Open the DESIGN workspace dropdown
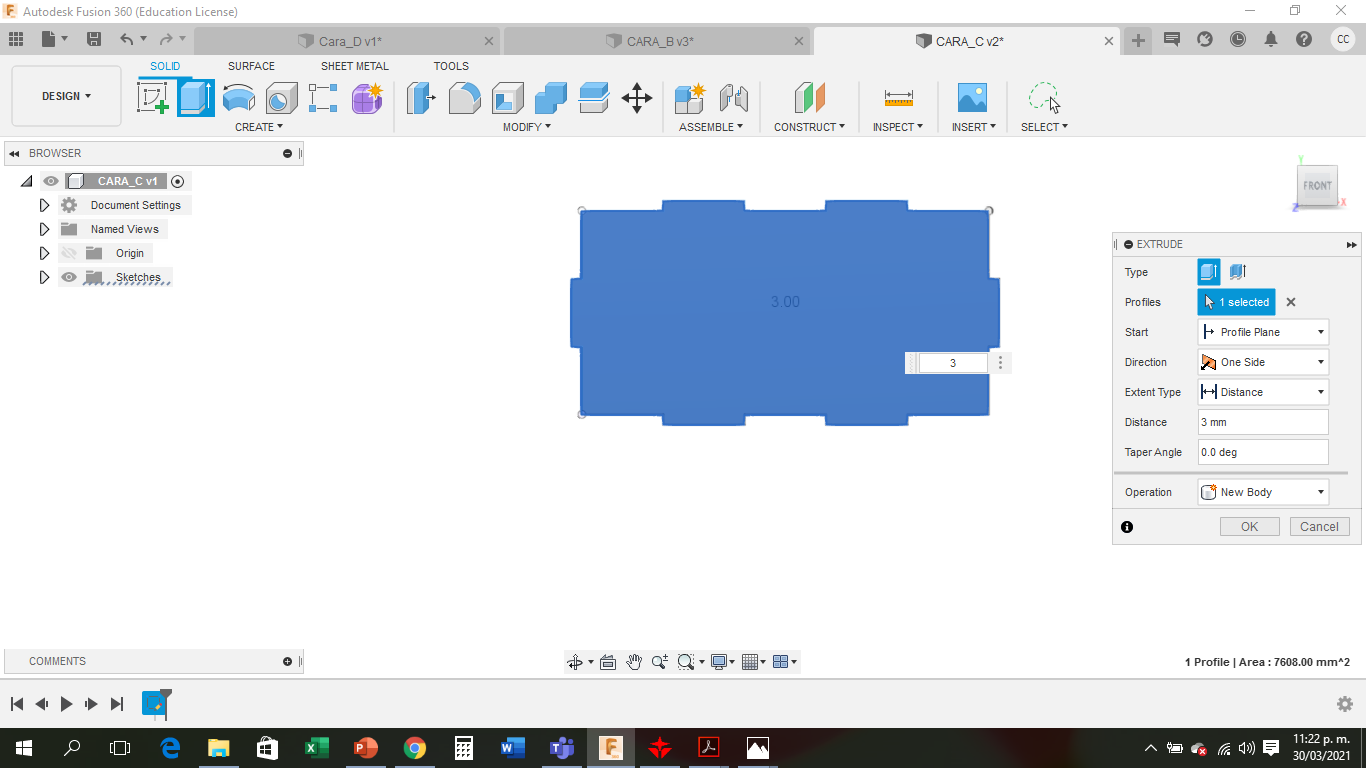This screenshot has height=768, width=1366. [x=66, y=96]
